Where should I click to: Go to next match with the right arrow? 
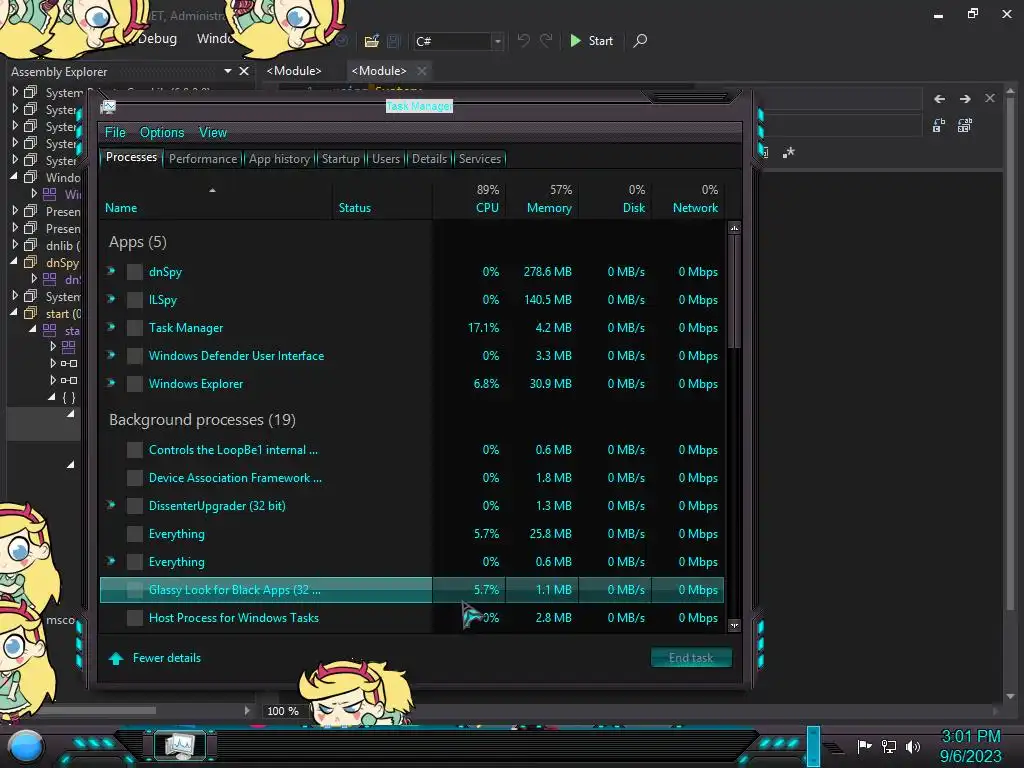point(965,99)
